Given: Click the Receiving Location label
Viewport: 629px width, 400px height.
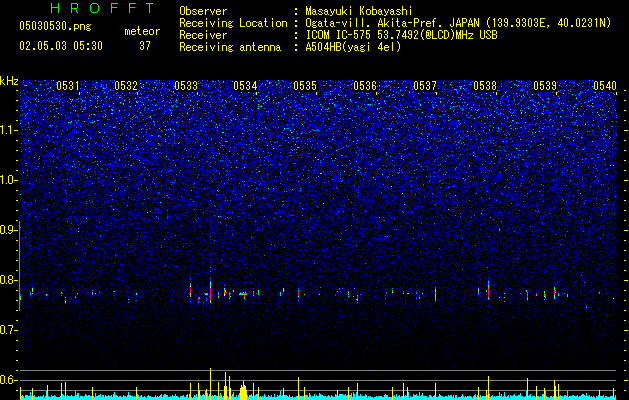Looking at the screenshot, I should (x=233, y=23).
